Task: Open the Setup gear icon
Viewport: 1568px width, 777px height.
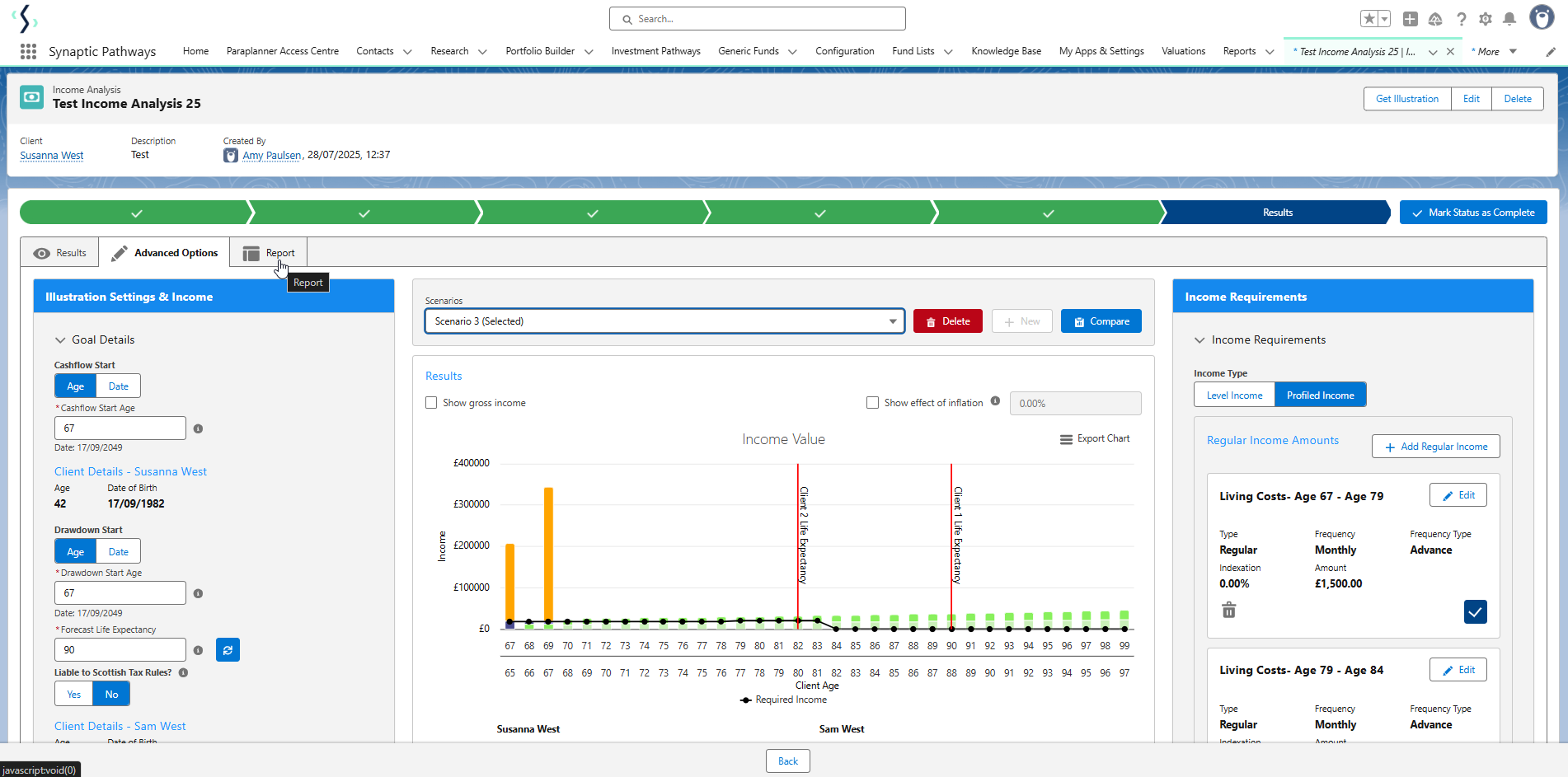Action: tap(1486, 19)
